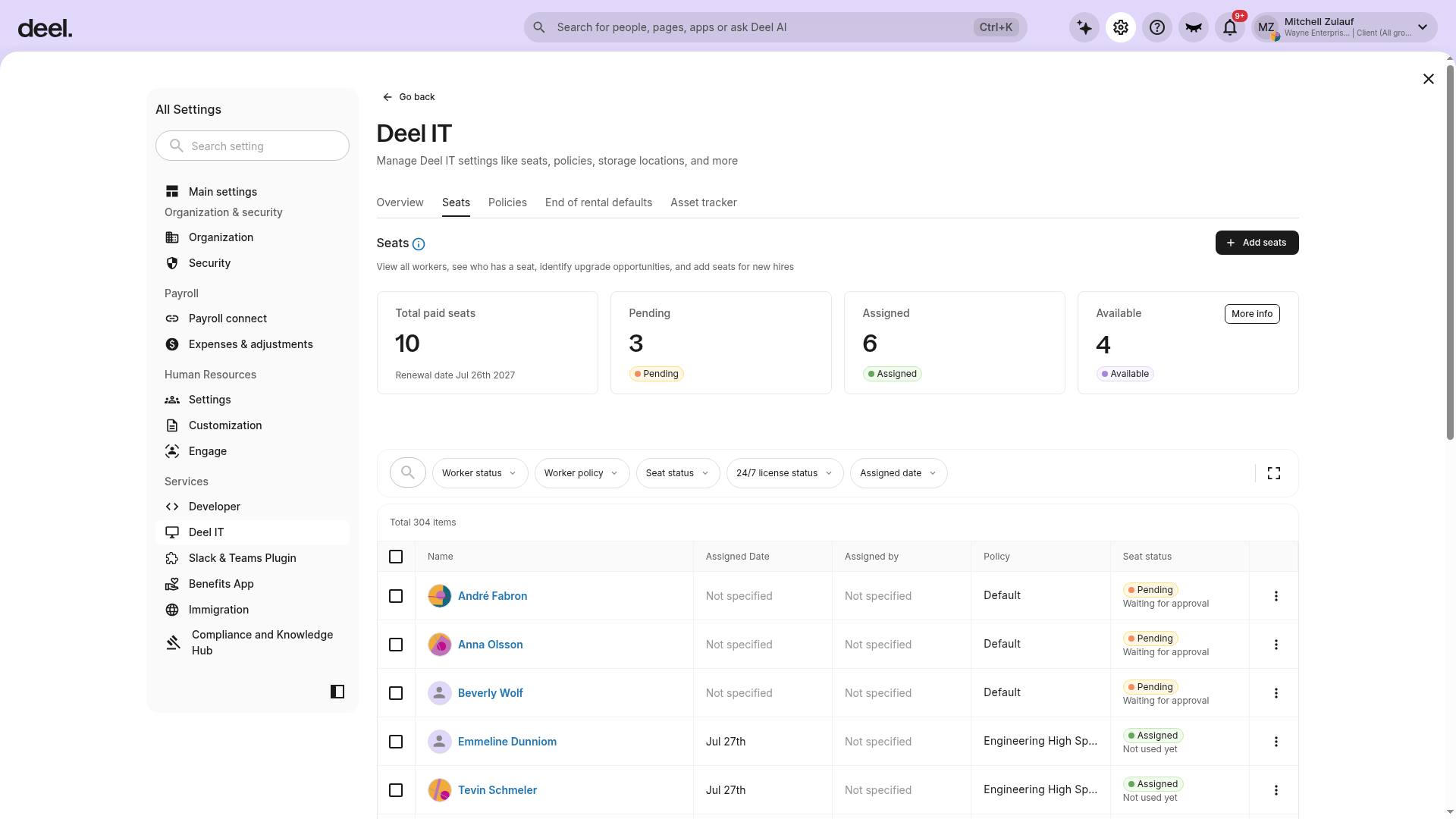The image size is (1456, 819).
Task: Click the hide-values eye icon in header
Action: [1194, 28]
